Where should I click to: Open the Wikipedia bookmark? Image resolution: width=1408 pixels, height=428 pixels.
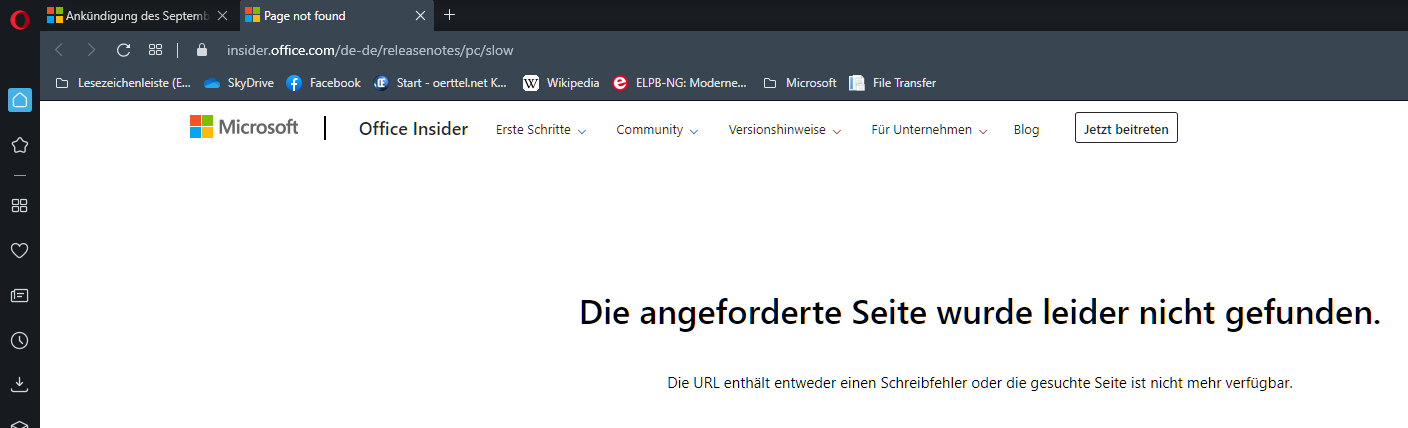coord(561,83)
